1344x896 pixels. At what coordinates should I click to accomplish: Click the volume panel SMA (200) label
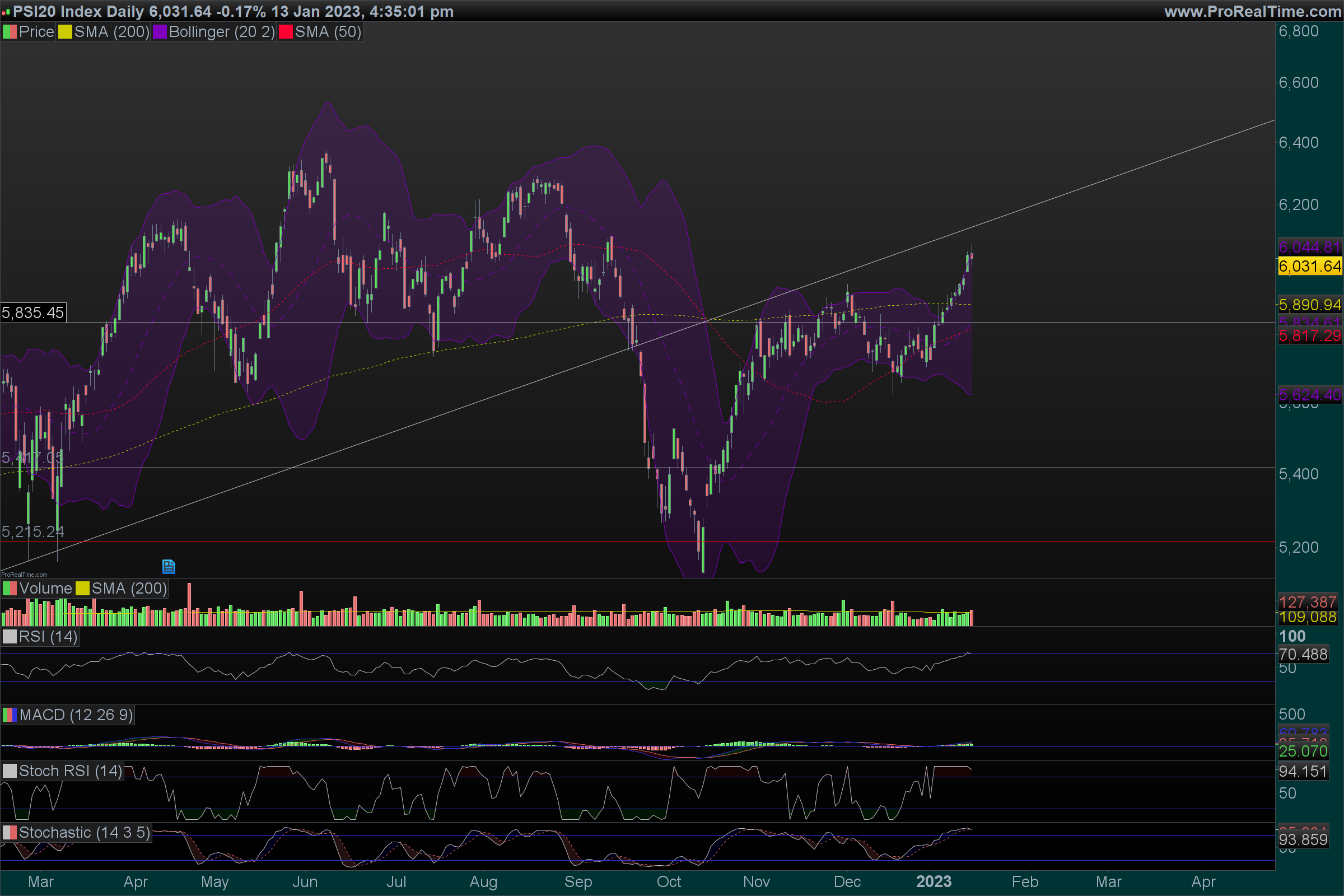129,589
